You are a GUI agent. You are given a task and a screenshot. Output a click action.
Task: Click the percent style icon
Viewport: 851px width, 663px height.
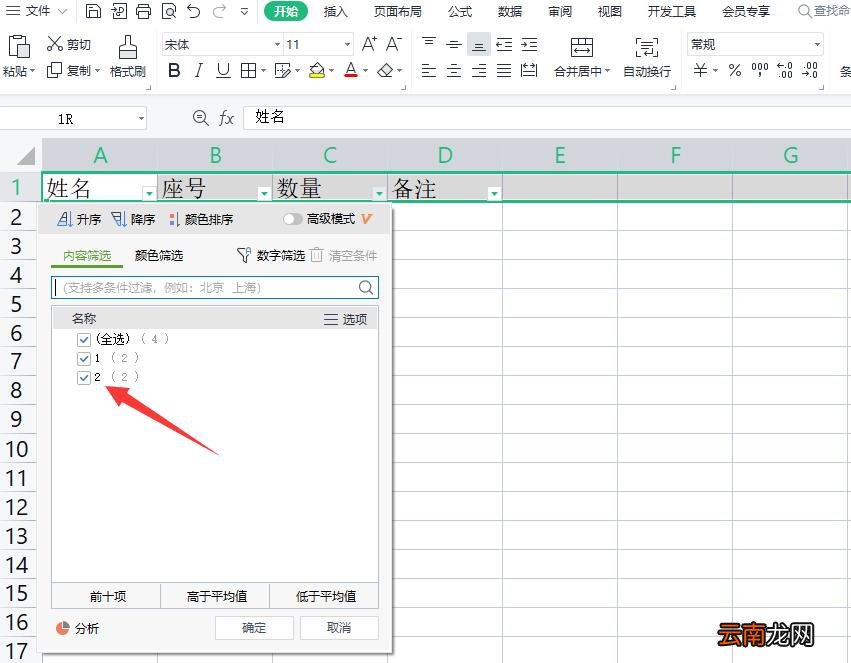point(735,70)
